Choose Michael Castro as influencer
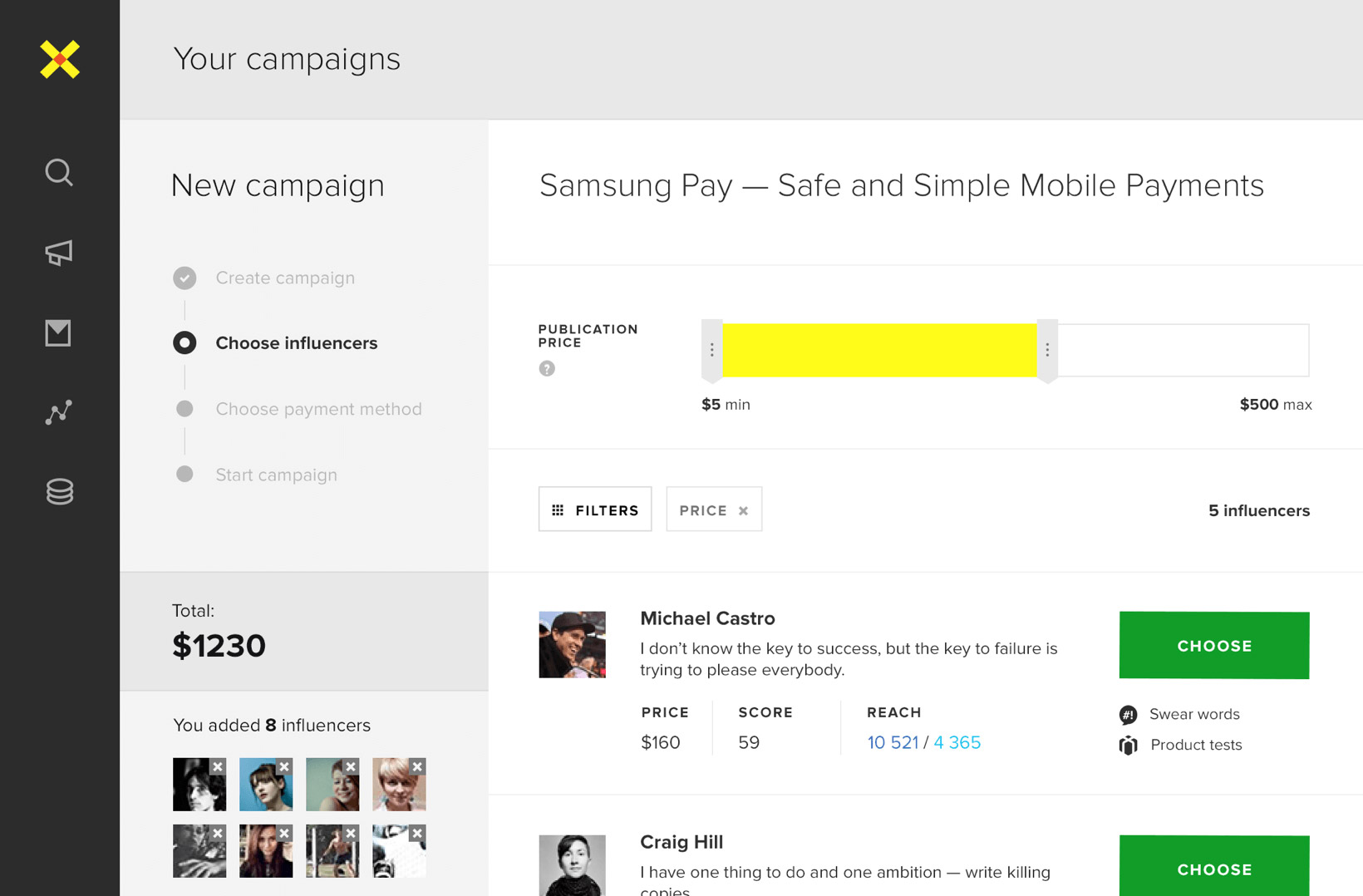 point(1213,646)
